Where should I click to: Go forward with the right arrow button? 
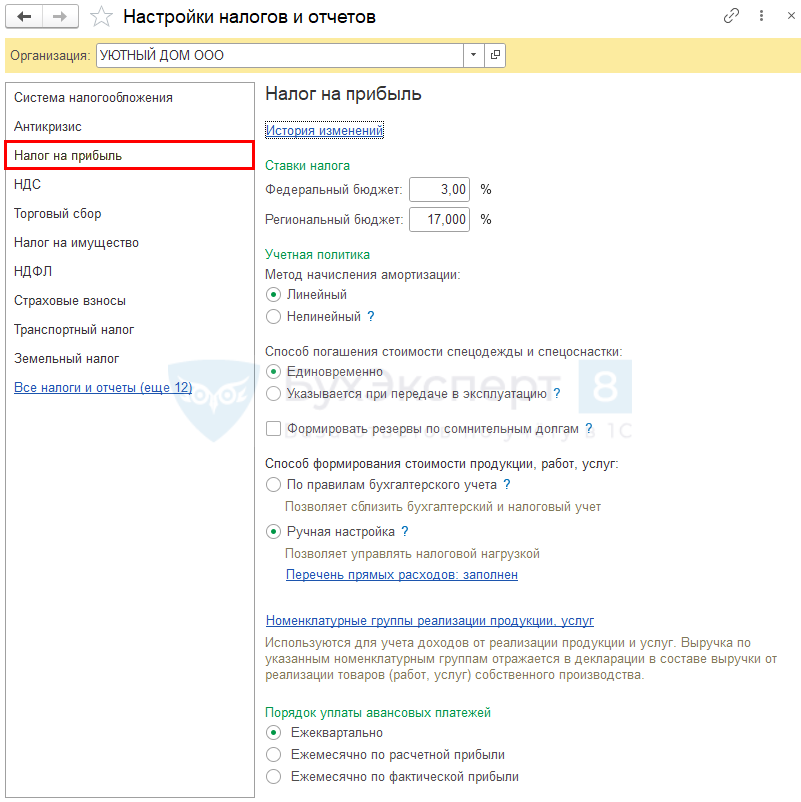tap(60, 17)
